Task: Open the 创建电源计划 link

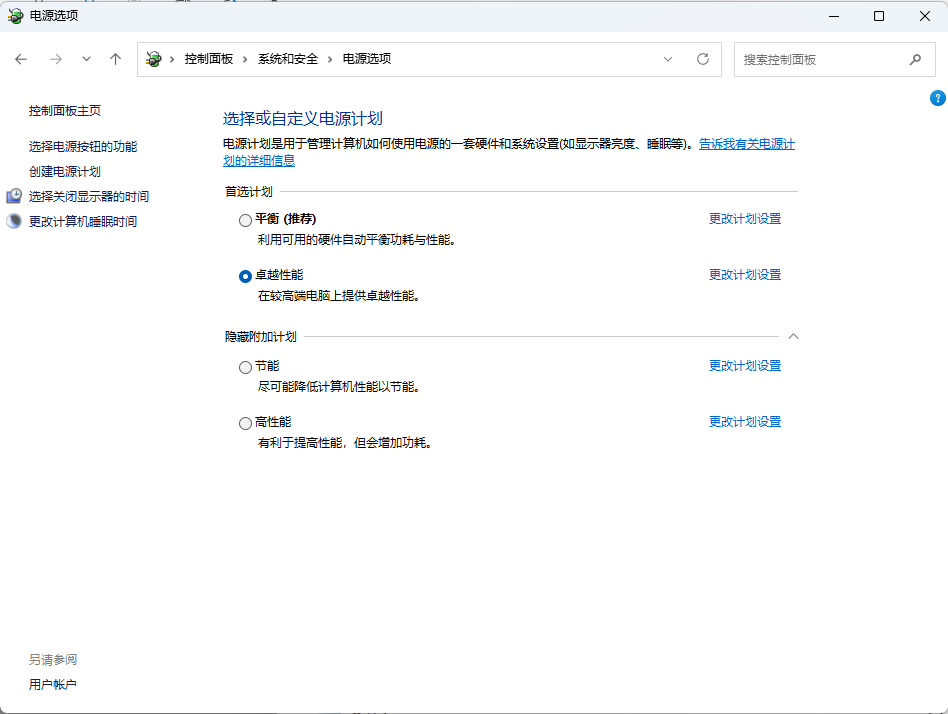Action: 65,172
